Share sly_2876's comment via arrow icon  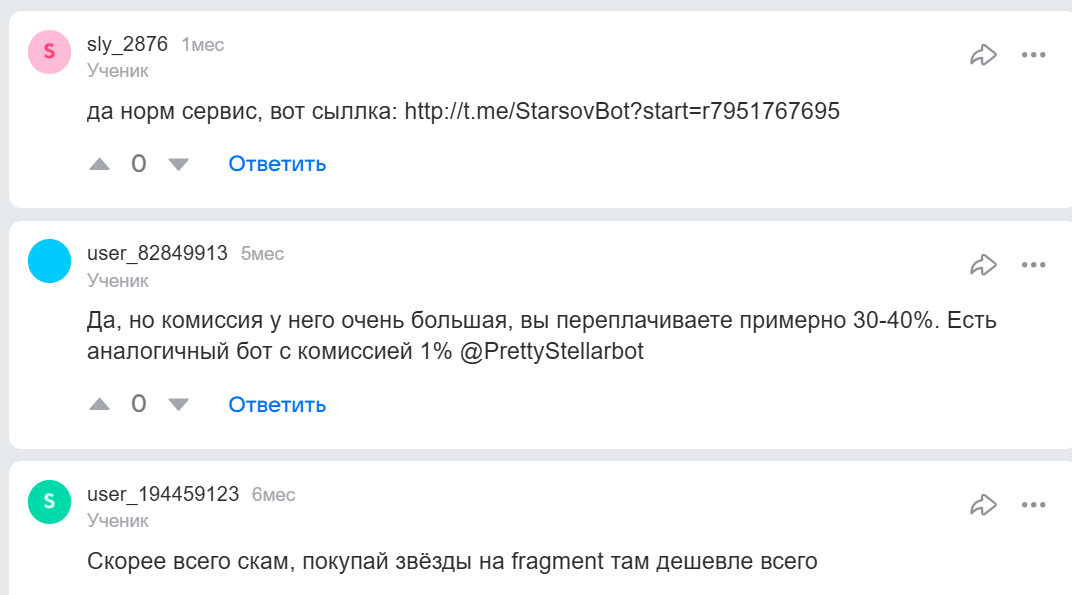tap(984, 55)
